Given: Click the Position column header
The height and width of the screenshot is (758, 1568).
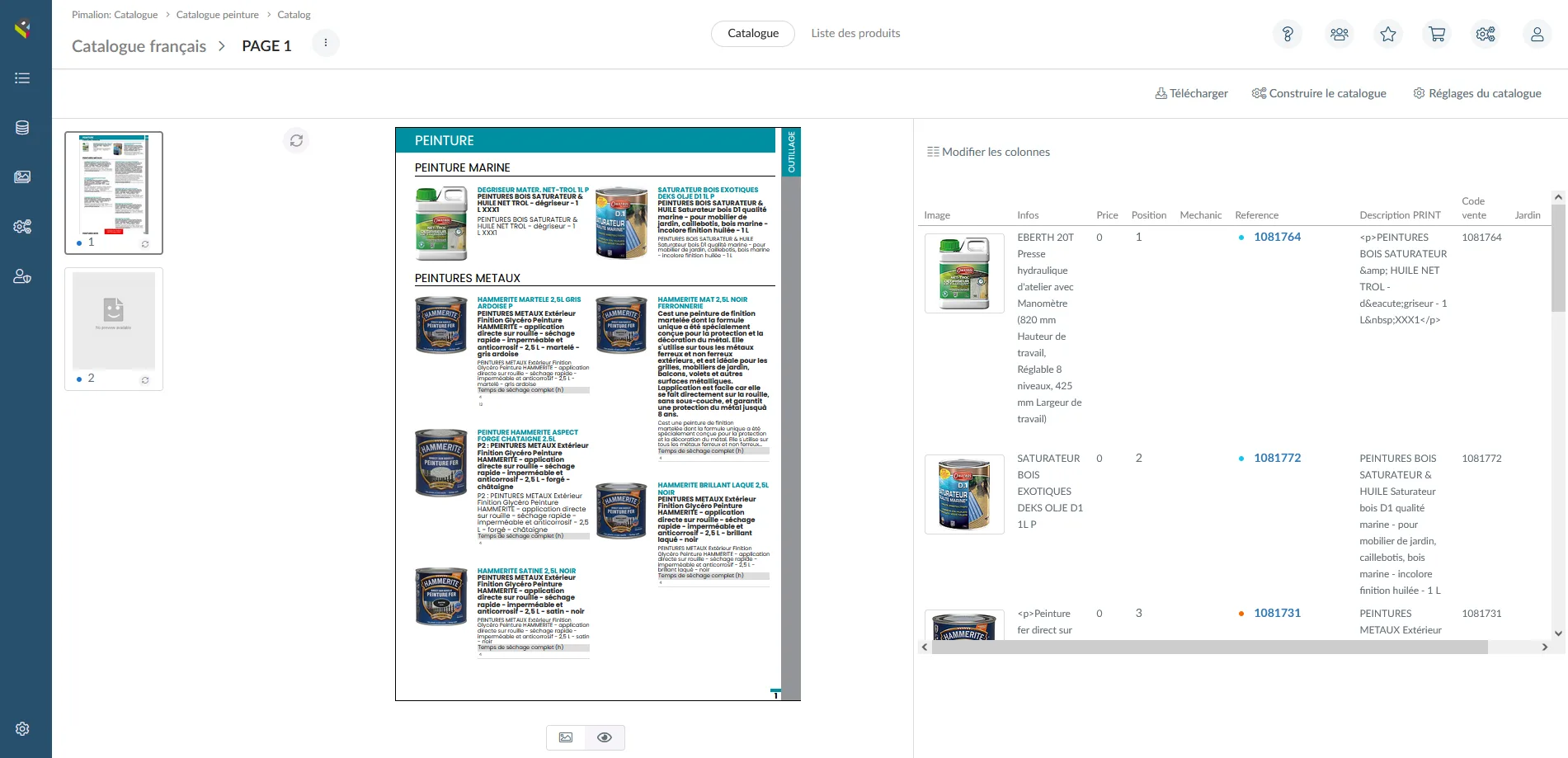Looking at the screenshot, I should click(x=1149, y=215).
